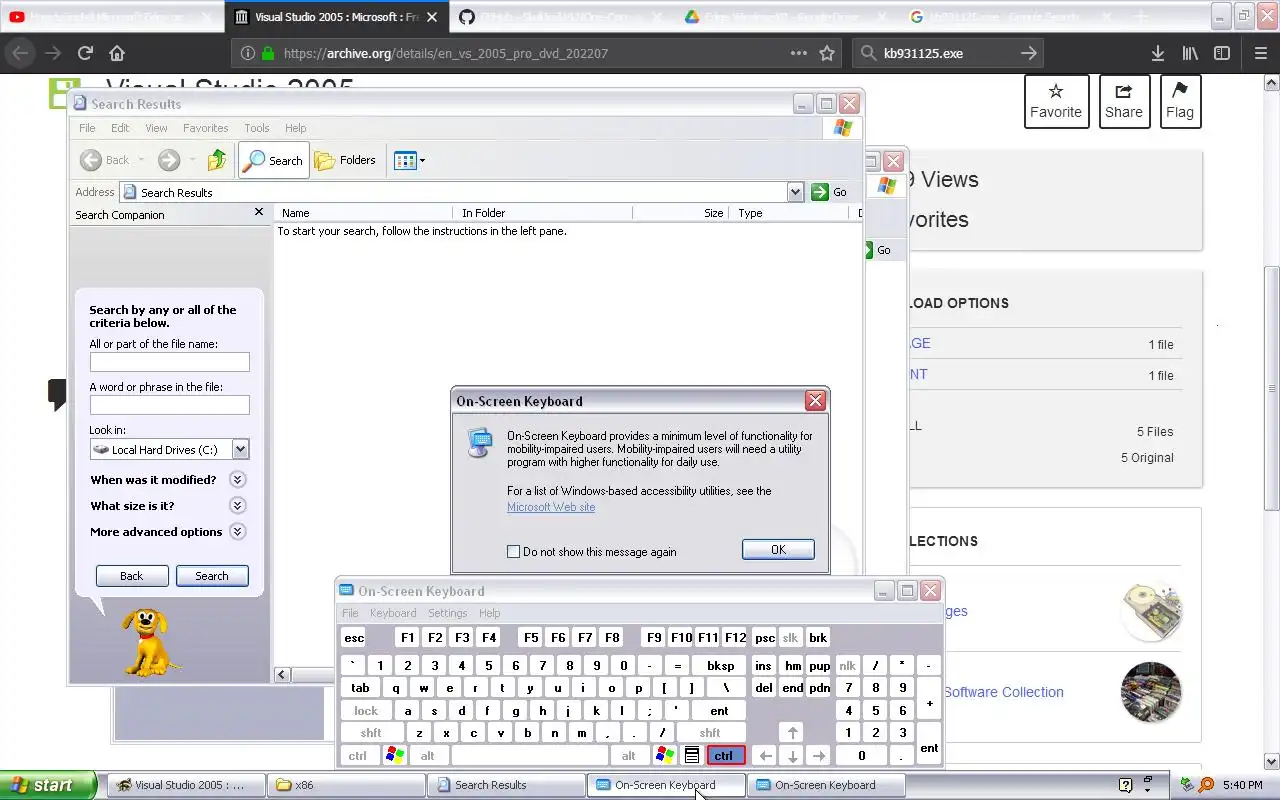1280x800 pixels.
Task: Open Tools menu in Search Results window
Action: [x=257, y=128]
